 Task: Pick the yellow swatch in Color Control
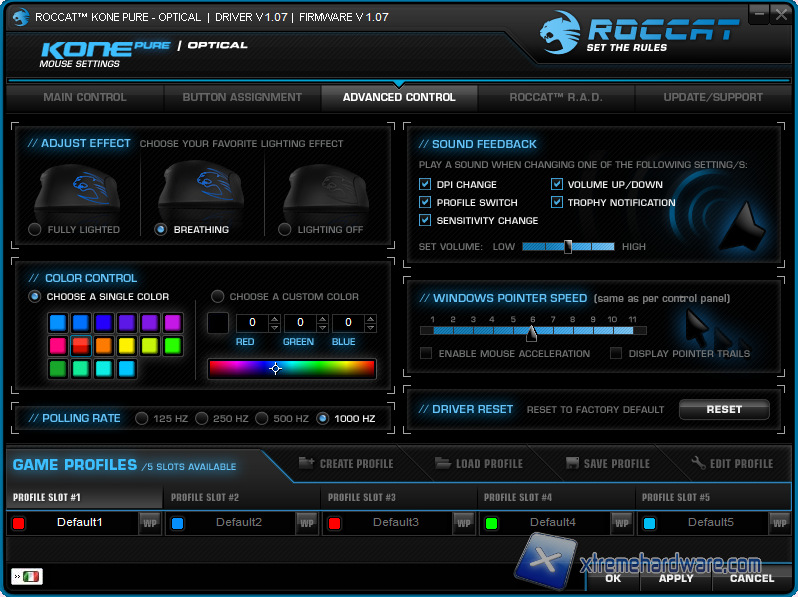pos(127,346)
